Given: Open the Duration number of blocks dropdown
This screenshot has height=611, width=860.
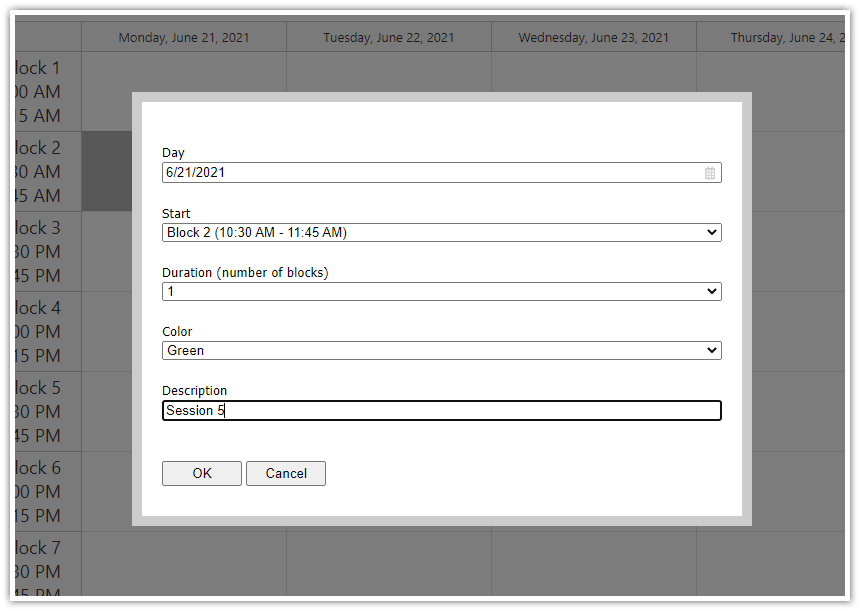Looking at the screenshot, I should 442,290.
